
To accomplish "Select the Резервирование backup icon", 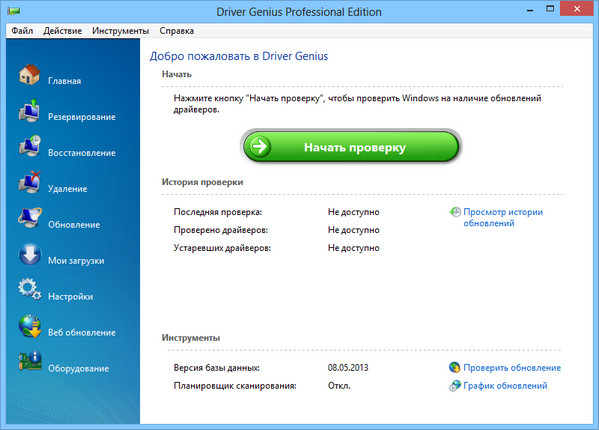I will click(x=29, y=110).
